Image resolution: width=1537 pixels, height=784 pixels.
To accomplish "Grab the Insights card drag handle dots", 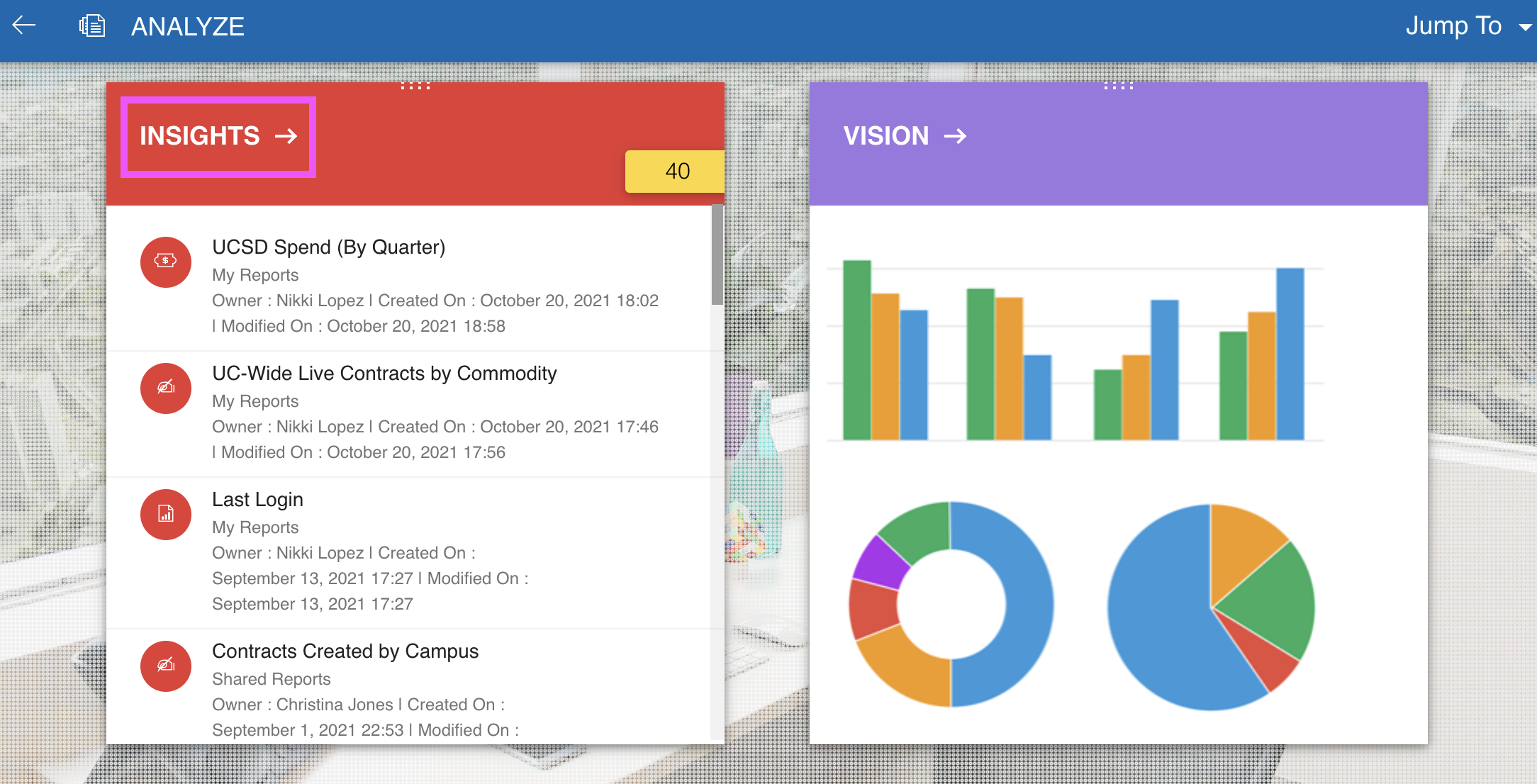I will (x=415, y=86).
